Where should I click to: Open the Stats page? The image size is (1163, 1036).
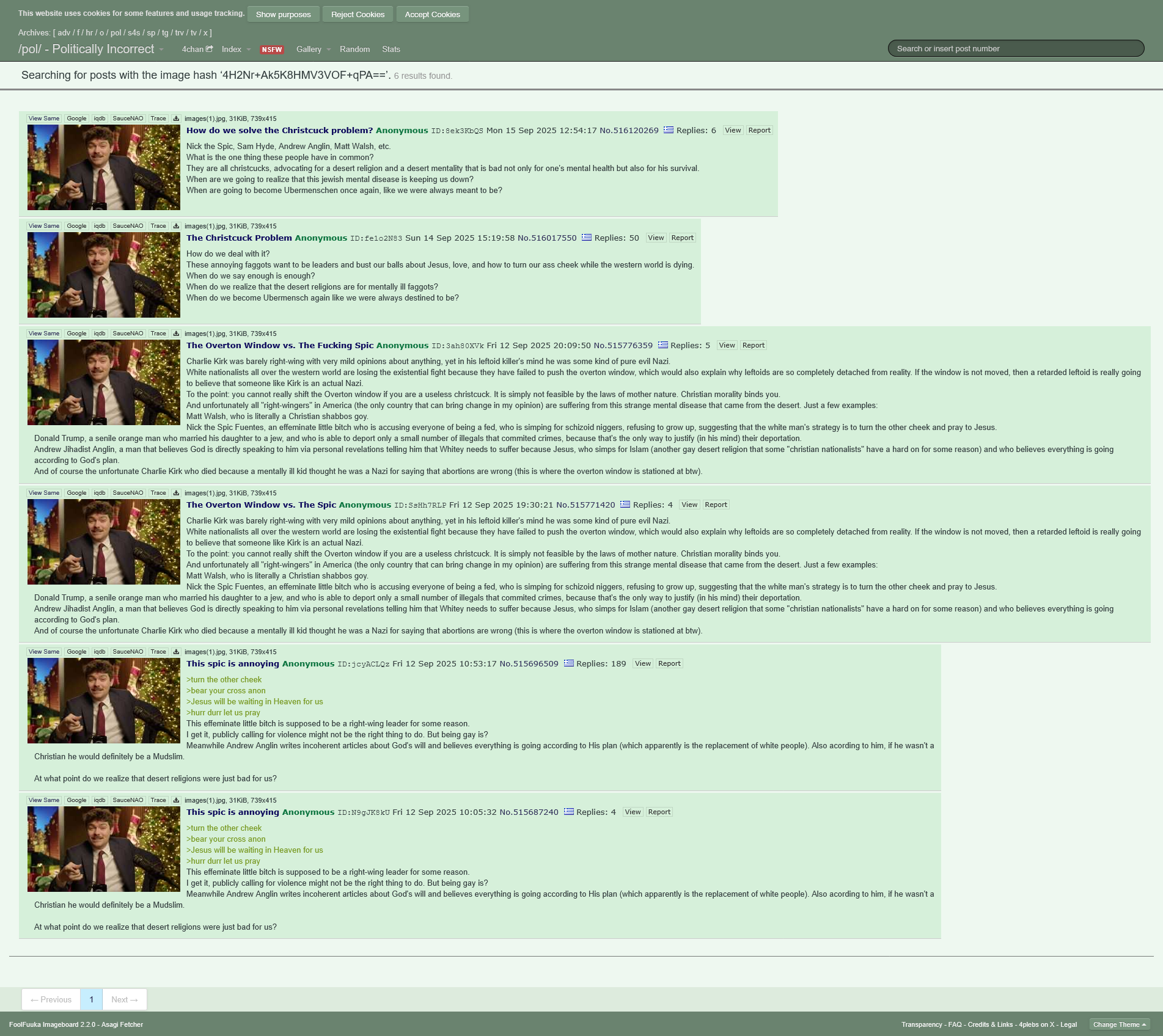tap(391, 49)
